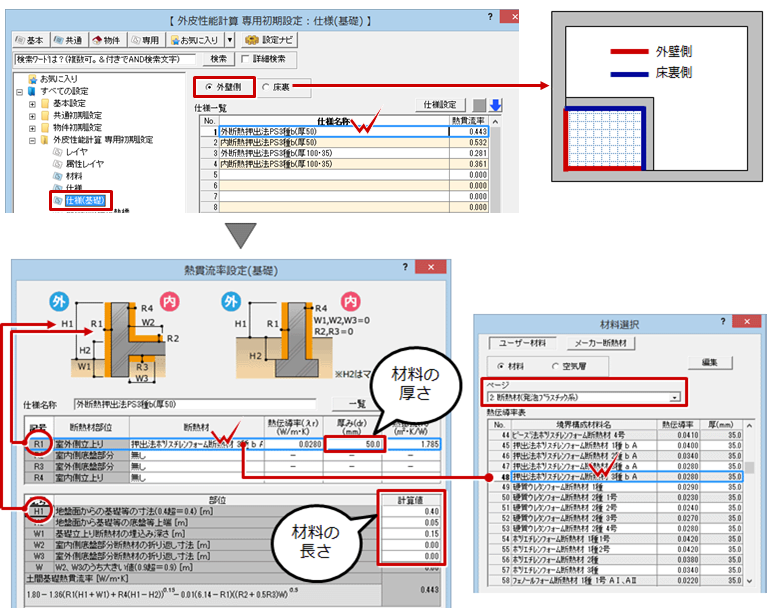Select お気に入り star item in tree
The height and width of the screenshot is (608, 767).
(x=53, y=79)
